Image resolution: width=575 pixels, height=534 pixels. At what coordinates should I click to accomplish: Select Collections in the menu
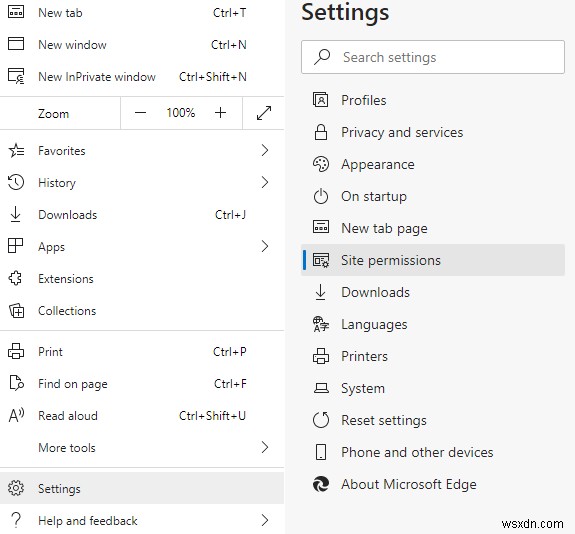[x=142, y=311]
